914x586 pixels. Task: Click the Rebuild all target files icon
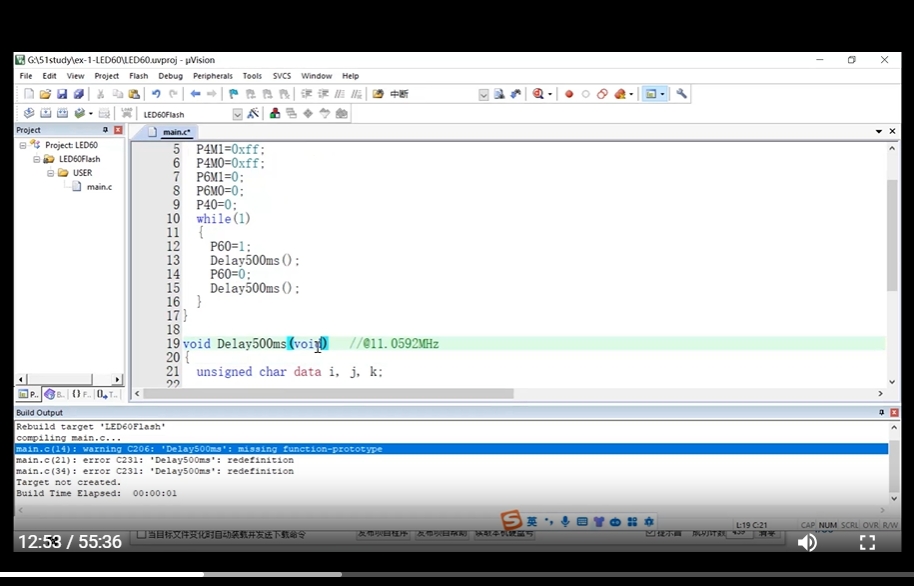point(62,113)
